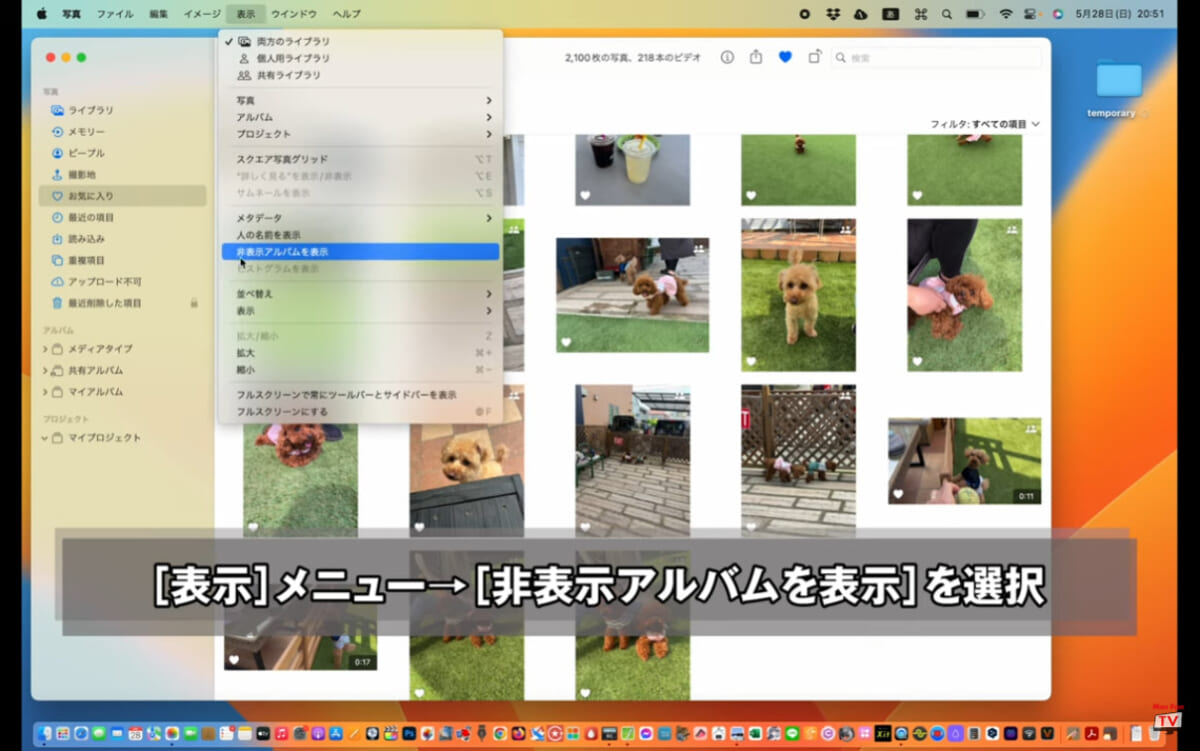Viewport: 1200px width, 751px height.
Task: Select the wooden lattice fence photo
Action: pyautogui.click(x=798, y=460)
